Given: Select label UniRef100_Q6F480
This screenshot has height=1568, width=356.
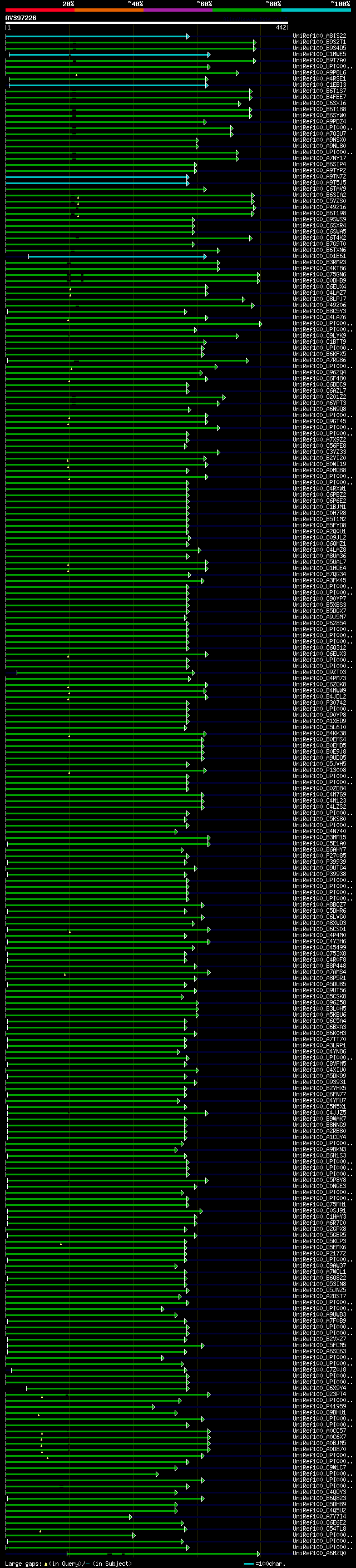Looking at the screenshot, I should tap(319, 379).
